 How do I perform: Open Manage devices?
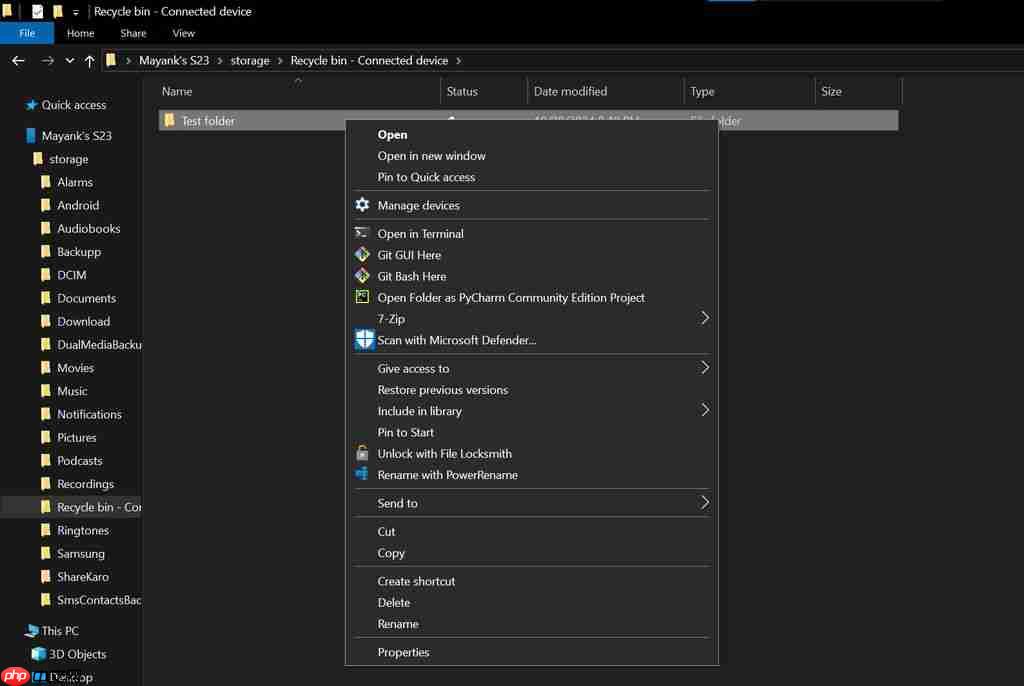[418, 205]
